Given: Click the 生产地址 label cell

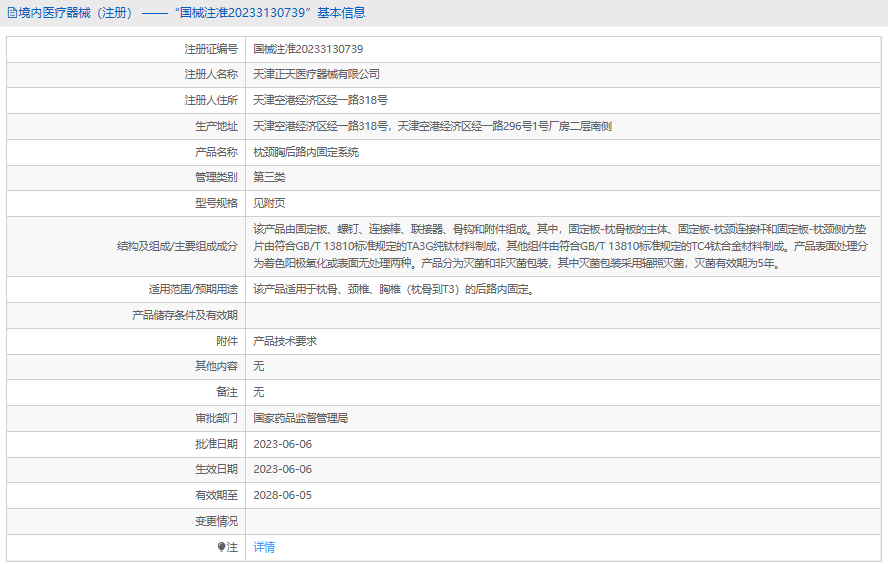Looking at the screenshot, I should point(126,126).
